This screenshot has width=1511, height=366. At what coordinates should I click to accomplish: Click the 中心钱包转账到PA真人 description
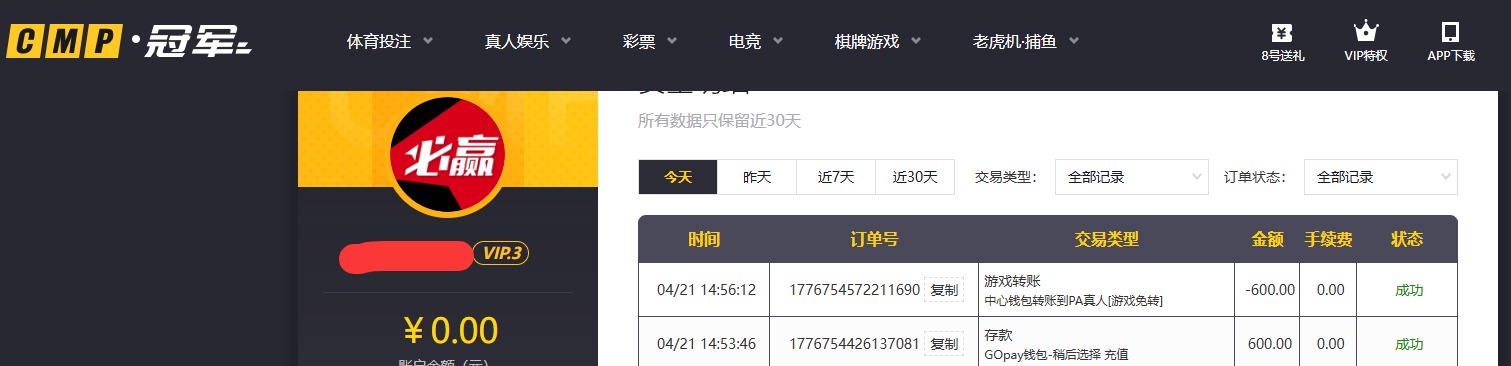coord(1074,300)
